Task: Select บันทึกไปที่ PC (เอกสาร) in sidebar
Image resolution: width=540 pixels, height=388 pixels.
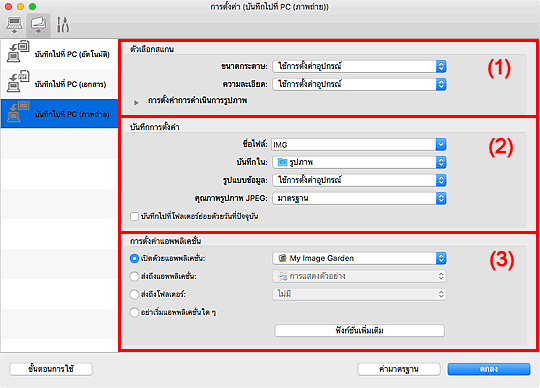Action: [x=59, y=84]
